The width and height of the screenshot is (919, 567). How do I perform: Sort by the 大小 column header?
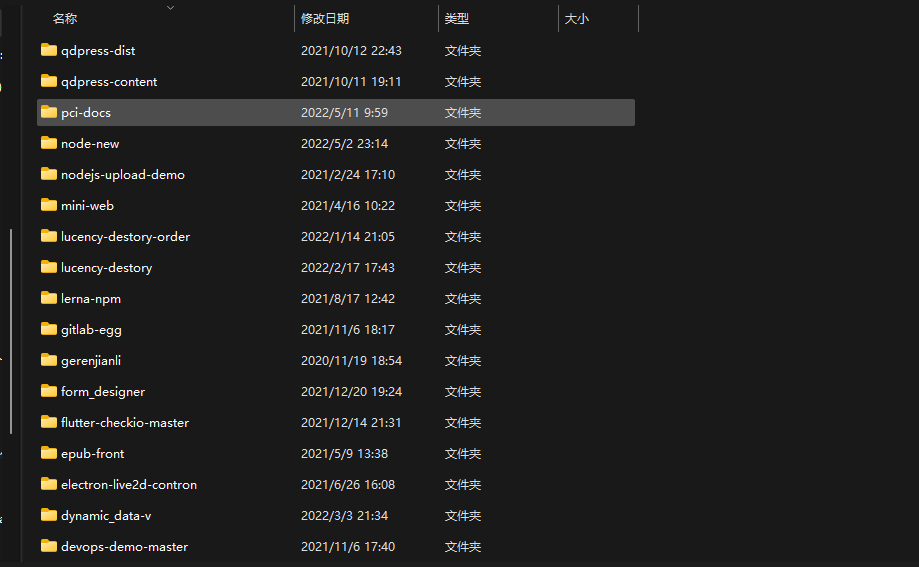(x=577, y=19)
